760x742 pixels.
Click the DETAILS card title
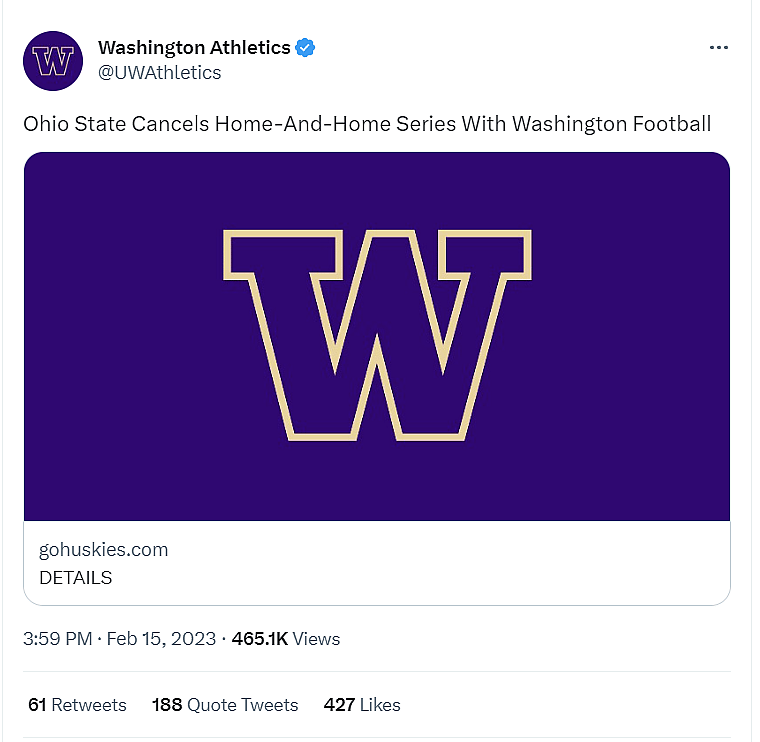[76, 577]
